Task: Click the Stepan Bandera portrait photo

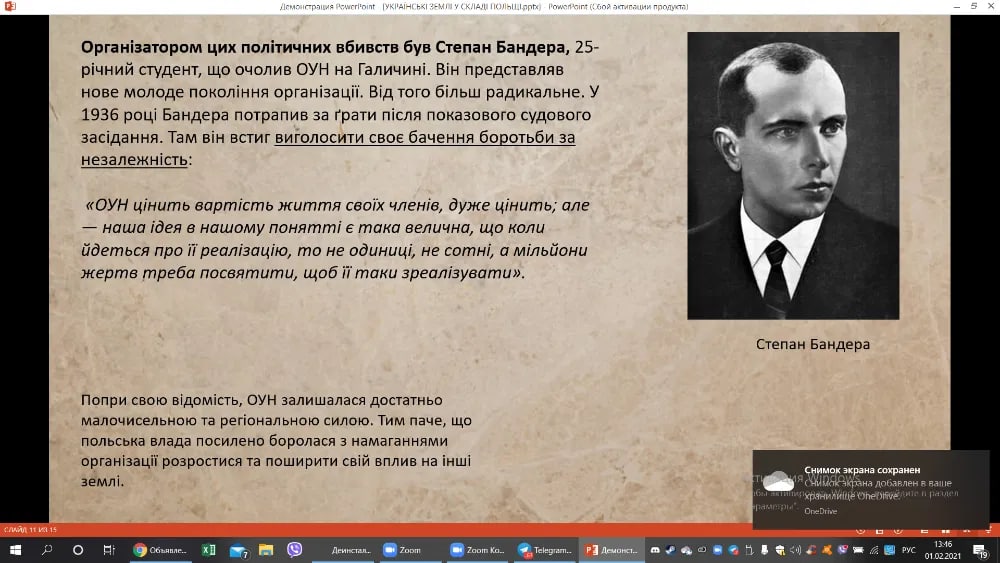Action: pyautogui.click(x=793, y=175)
